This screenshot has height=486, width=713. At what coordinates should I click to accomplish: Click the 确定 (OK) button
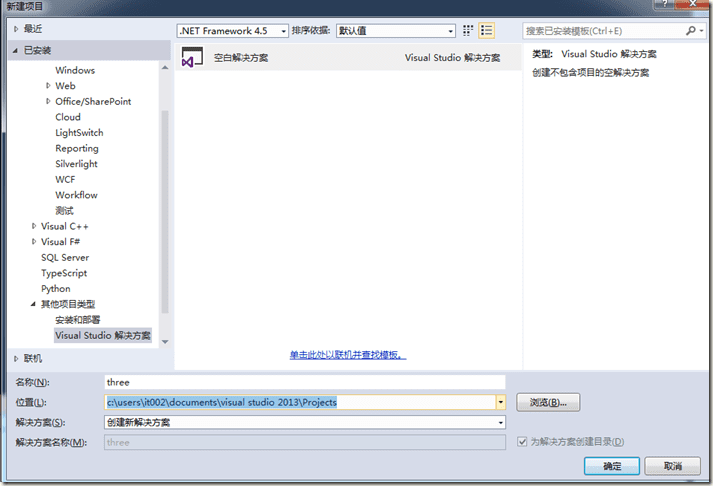click(612, 466)
